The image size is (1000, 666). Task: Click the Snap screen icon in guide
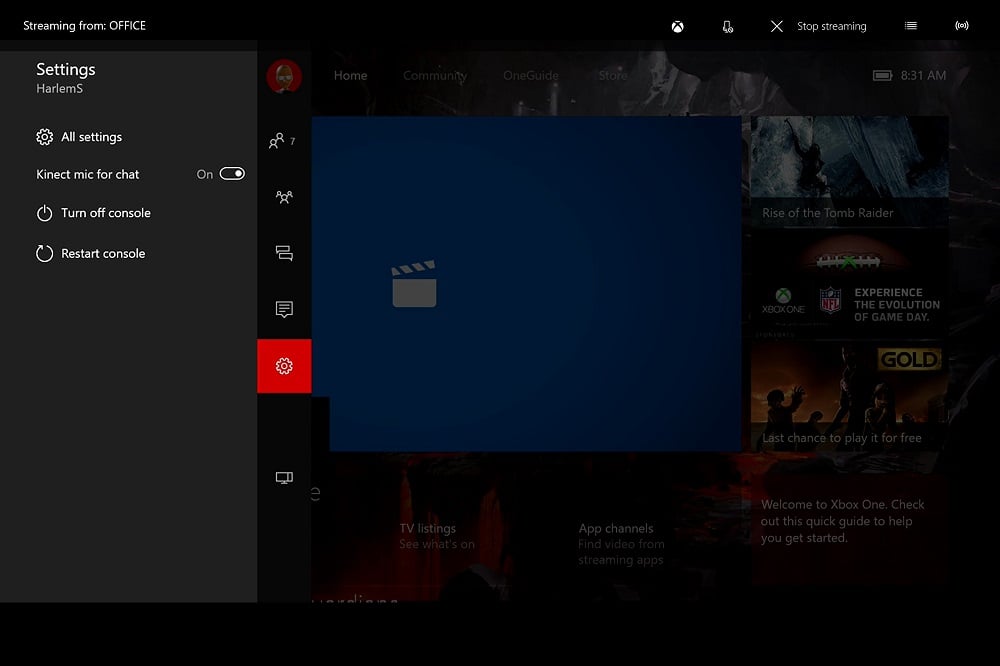point(284,478)
